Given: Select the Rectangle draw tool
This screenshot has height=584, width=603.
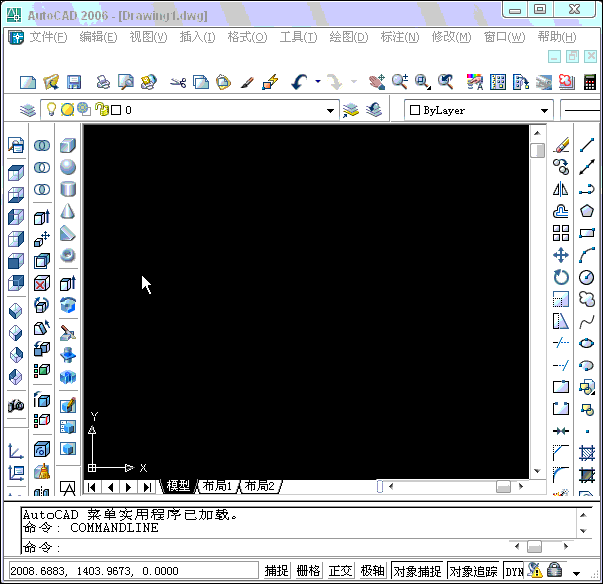Looking at the screenshot, I should coord(587,233).
